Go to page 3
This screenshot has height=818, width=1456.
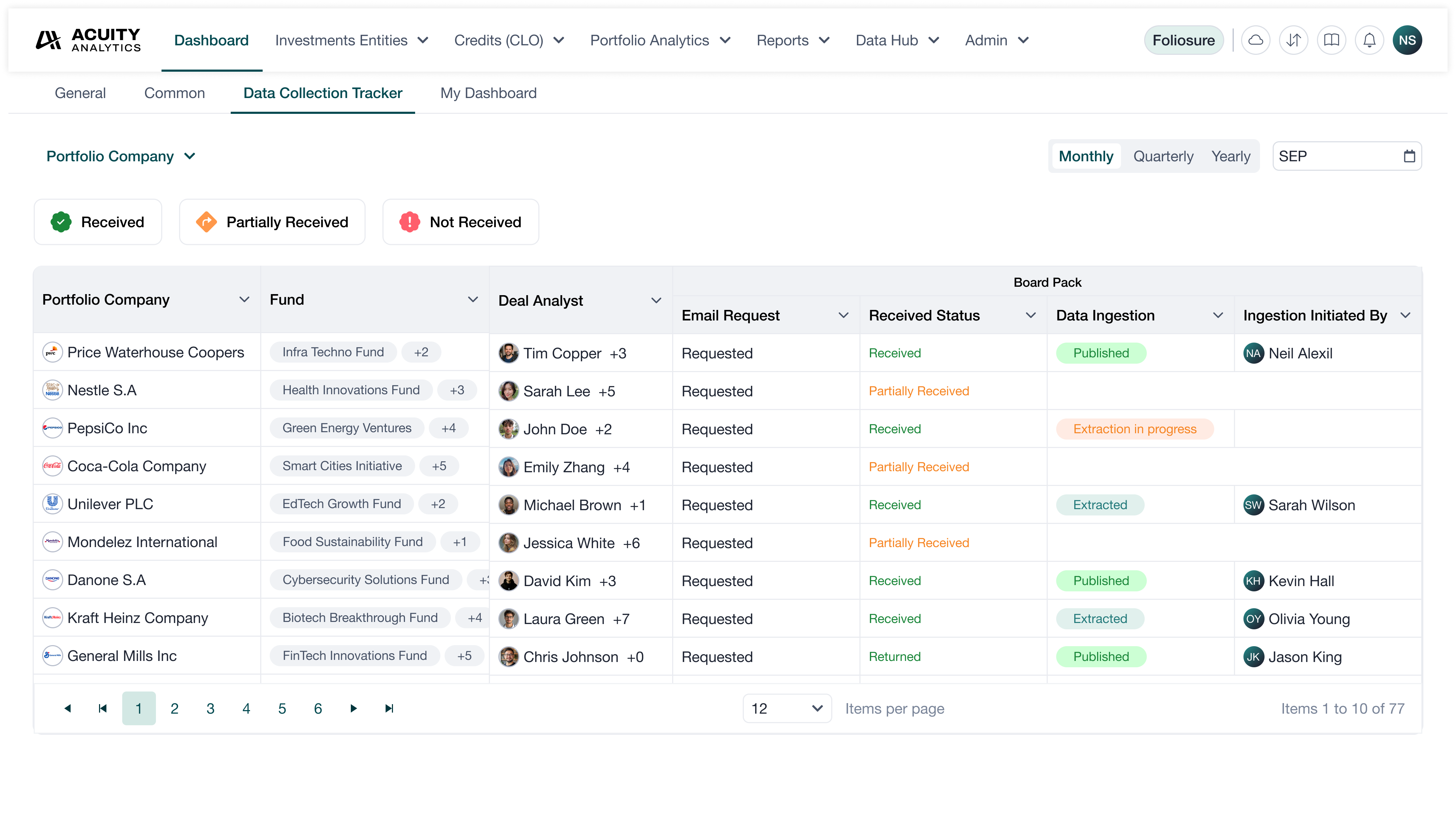coord(210,708)
